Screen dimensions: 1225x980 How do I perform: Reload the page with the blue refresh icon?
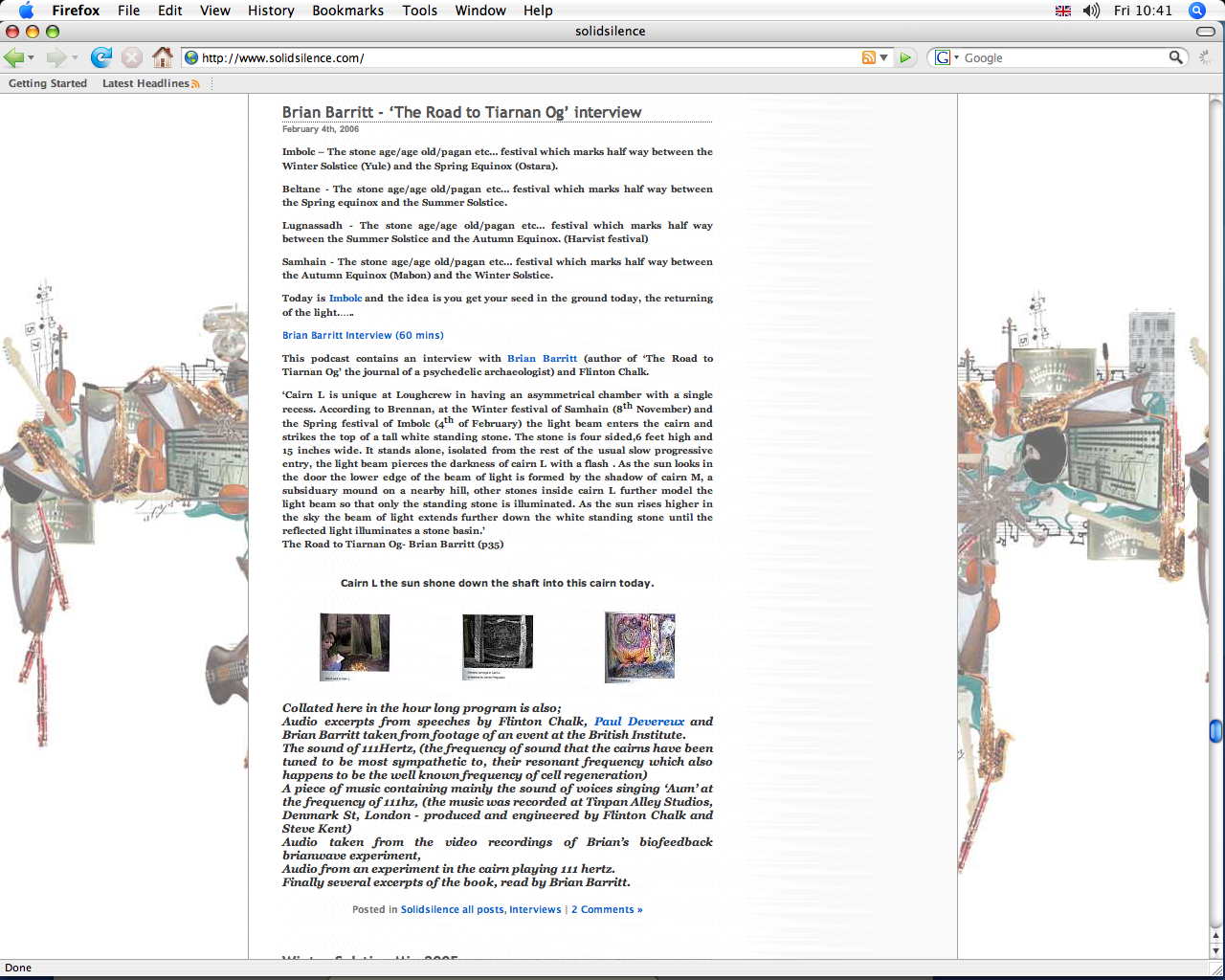101,57
